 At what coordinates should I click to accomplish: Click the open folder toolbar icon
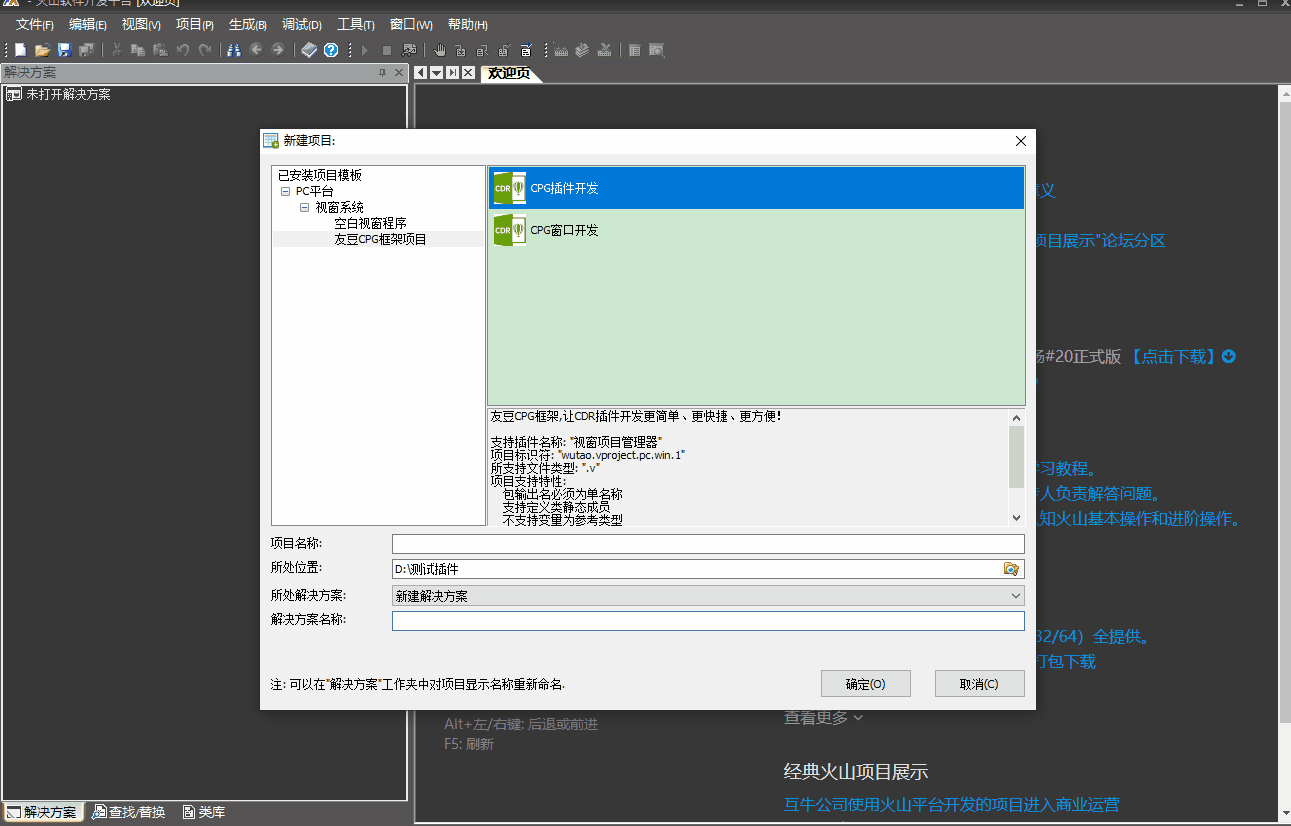(42, 50)
